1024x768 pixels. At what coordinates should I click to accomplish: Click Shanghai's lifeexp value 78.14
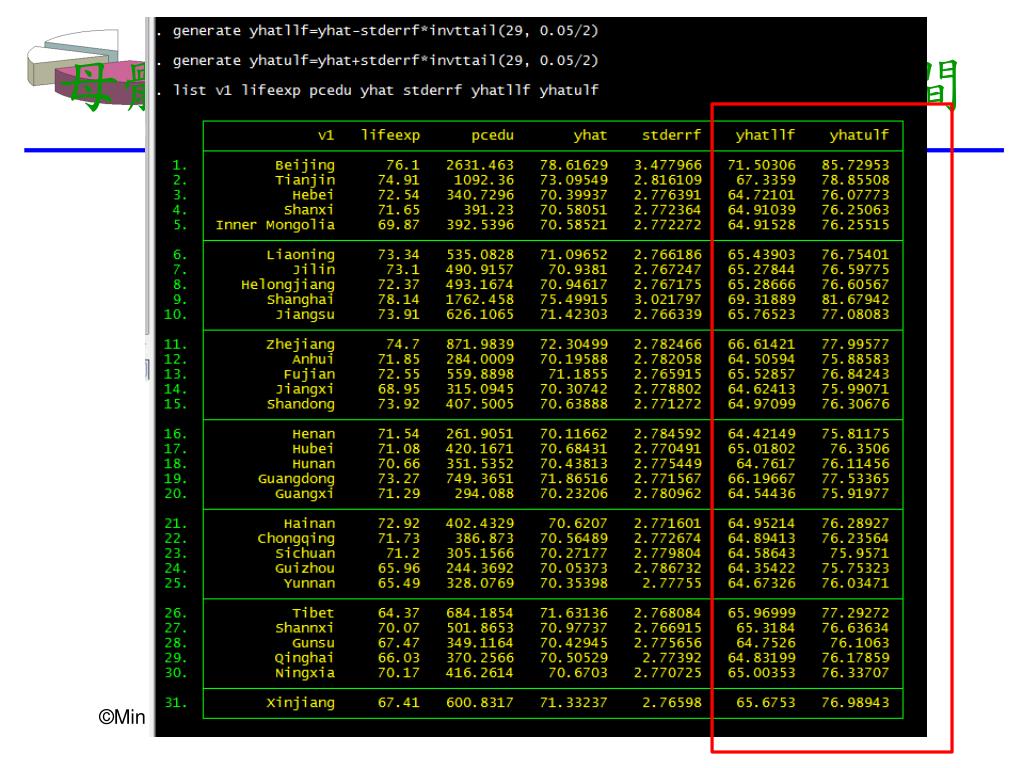click(x=398, y=300)
